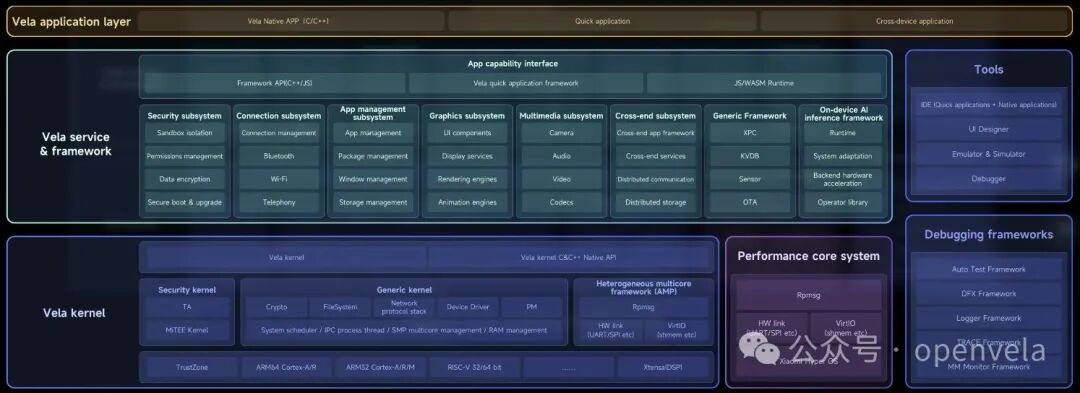Click the PM box in Generic kernel
Viewport: 1080px width, 393px height.
point(531,307)
